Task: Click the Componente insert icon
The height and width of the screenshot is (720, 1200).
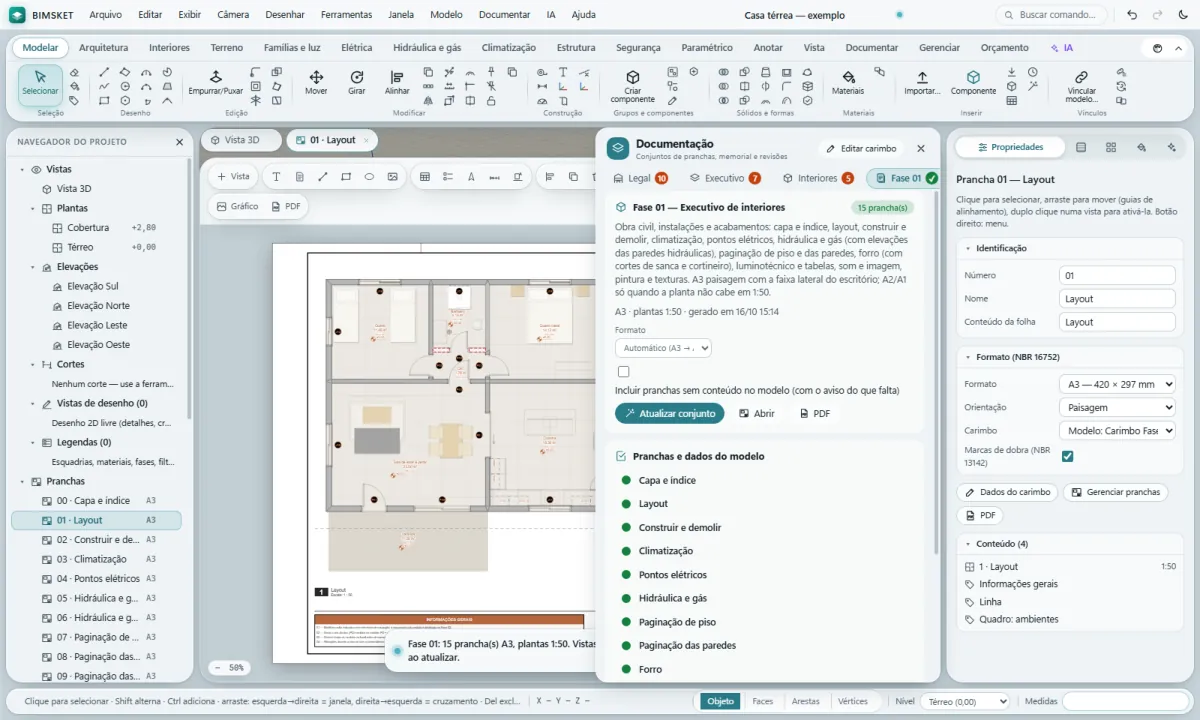Action: 973,83
